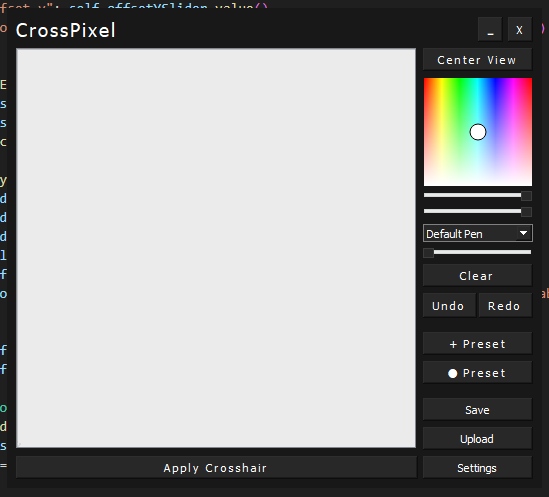The image size is (549, 497).
Task: Select the white circle Preset button
Action: tap(477, 373)
